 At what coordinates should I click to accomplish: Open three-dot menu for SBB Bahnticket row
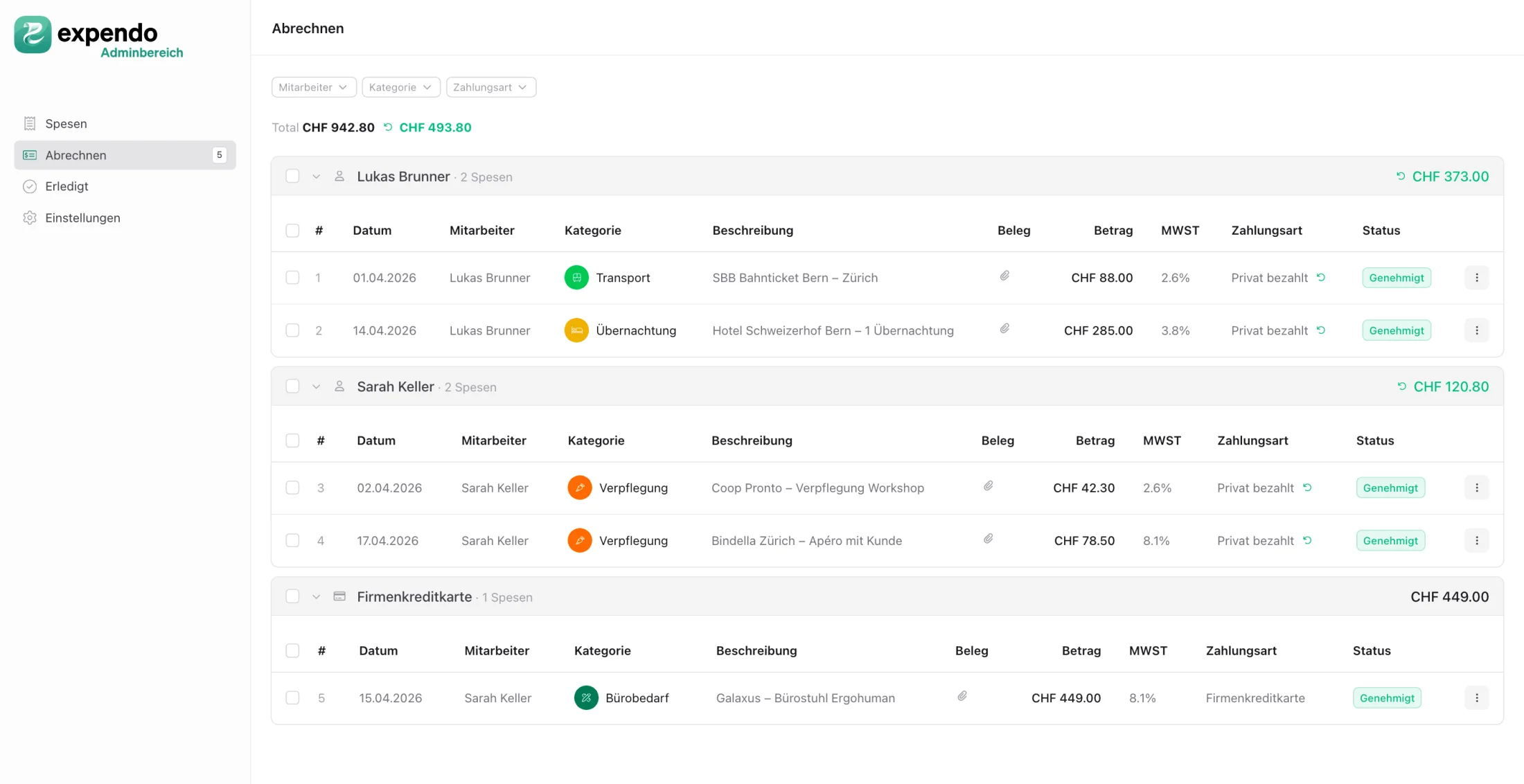pos(1477,278)
